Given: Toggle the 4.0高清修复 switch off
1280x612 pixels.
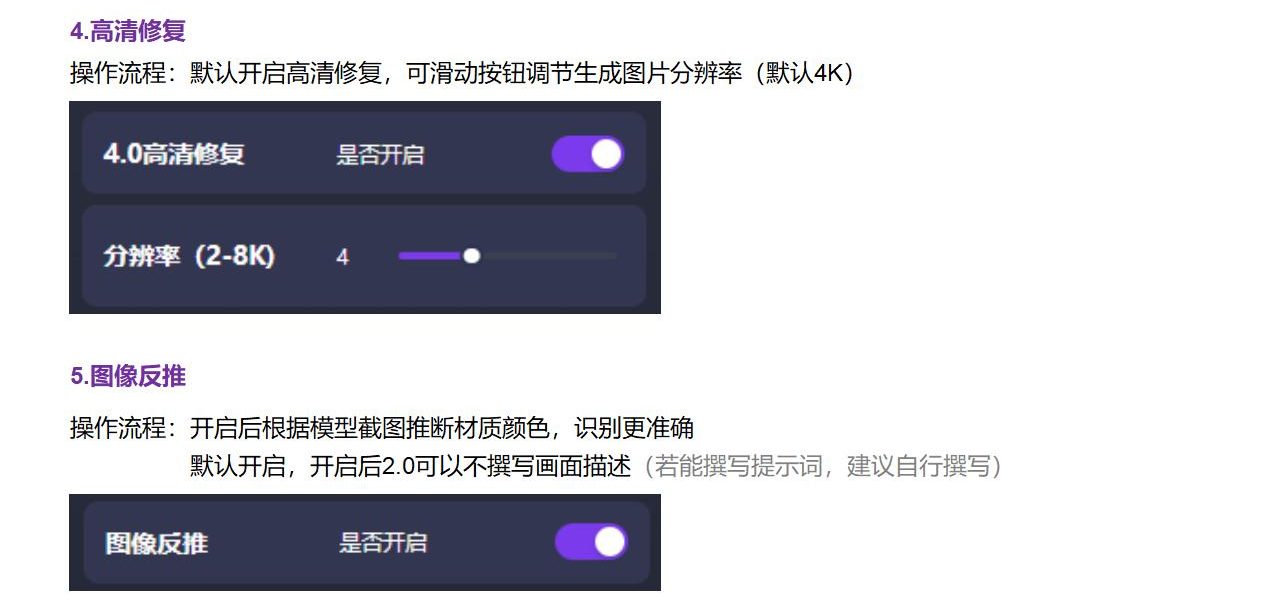Looking at the screenshot, I should click(588, 154).
